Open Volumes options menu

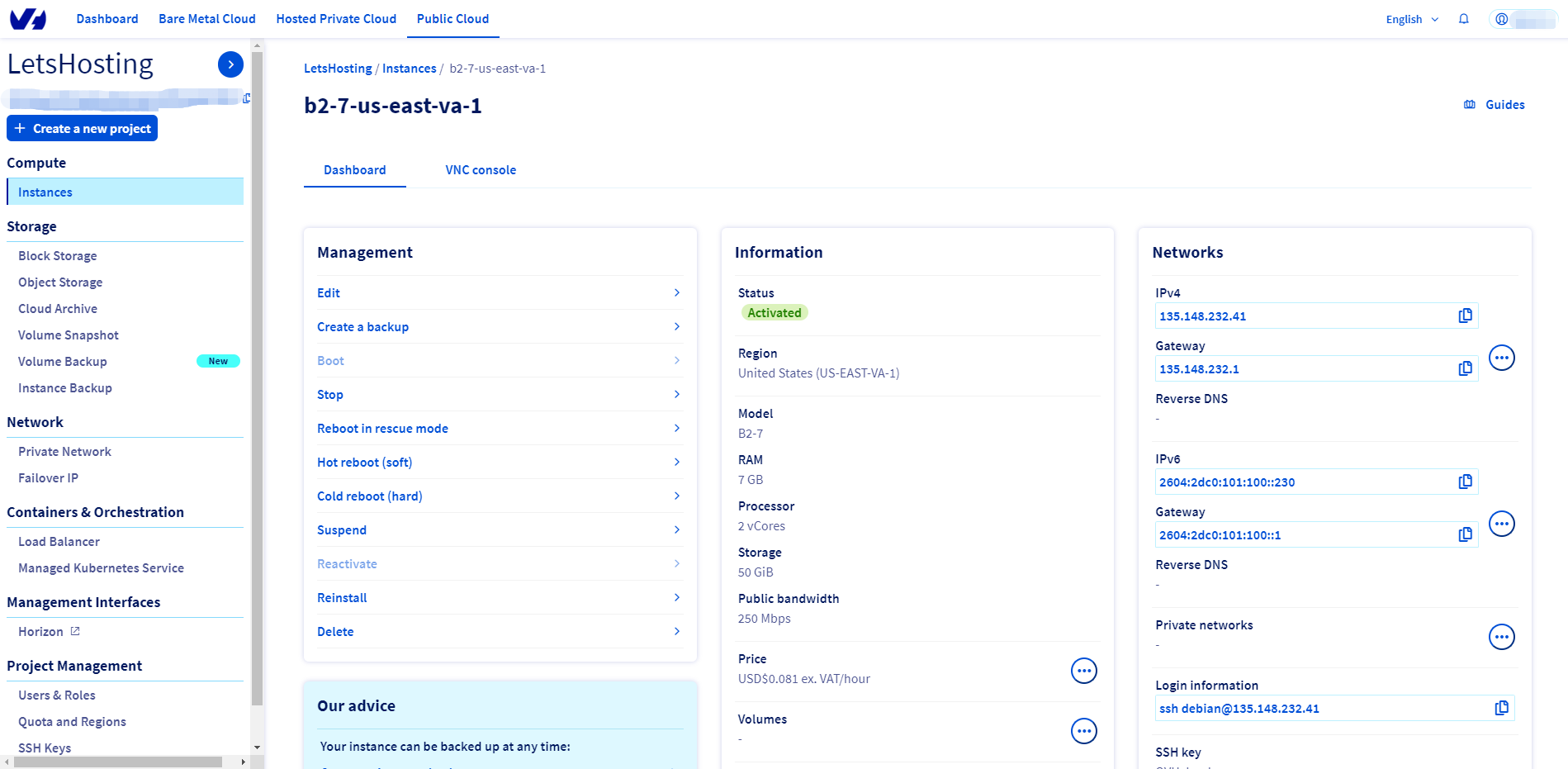[x=1084, y=731]
